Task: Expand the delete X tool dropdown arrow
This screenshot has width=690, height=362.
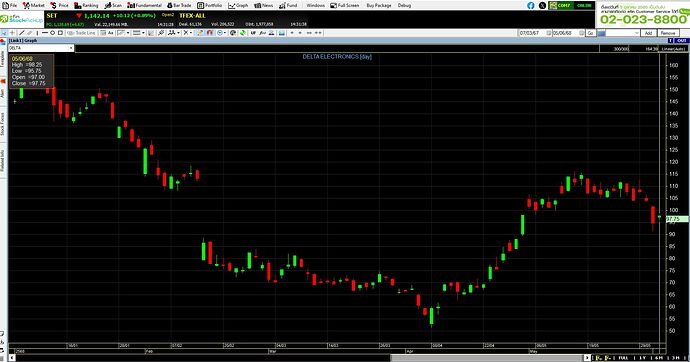Action: point(191,33)
